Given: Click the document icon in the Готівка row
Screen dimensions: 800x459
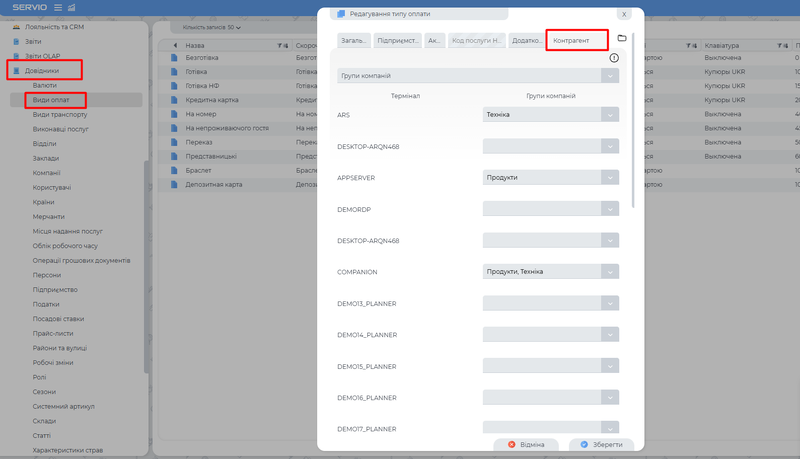Looking at the screenshot, I should point(173,73).
